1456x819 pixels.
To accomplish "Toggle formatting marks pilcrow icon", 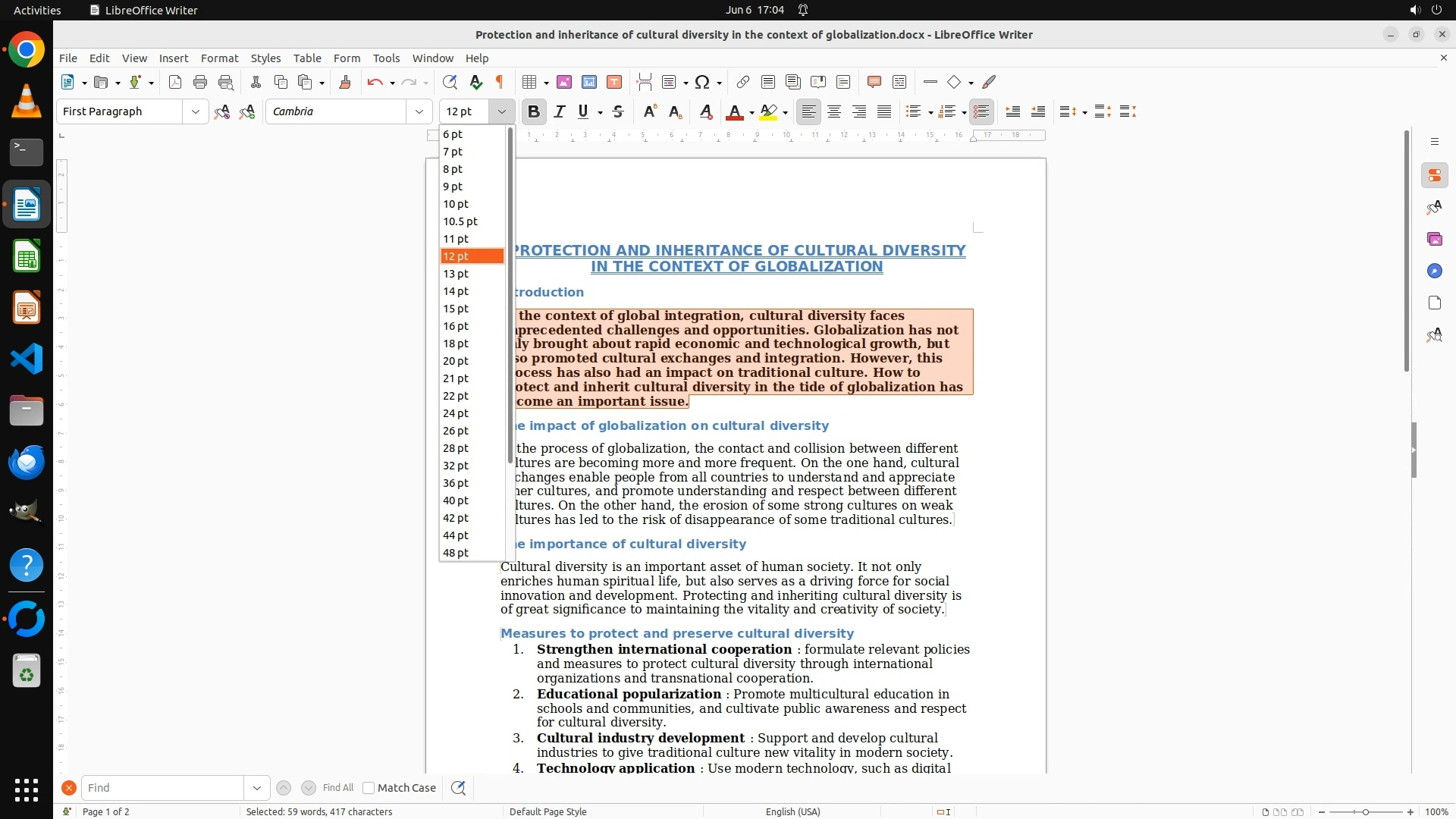I will (x=500, y=82).
